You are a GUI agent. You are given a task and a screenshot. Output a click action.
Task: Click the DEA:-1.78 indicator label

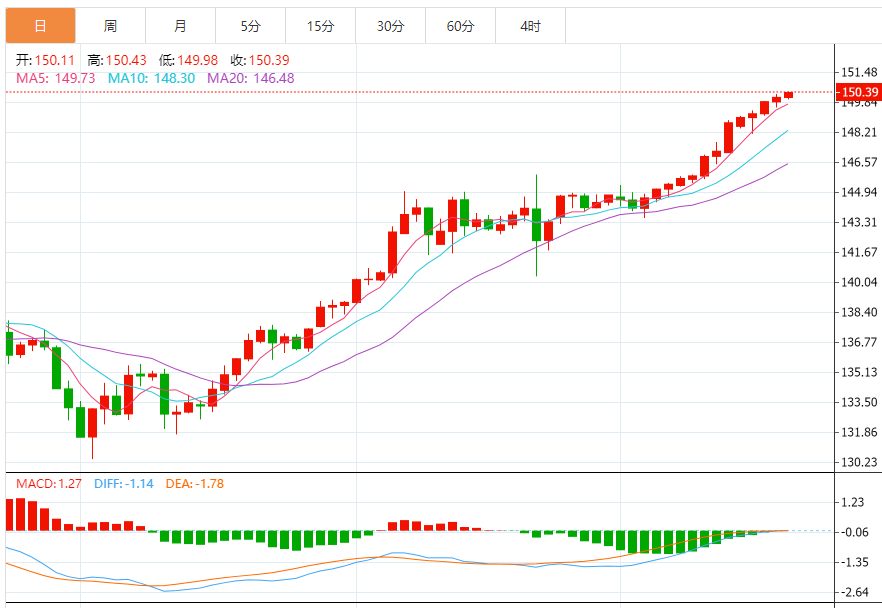pyautogui.click(x=194, y=484)
